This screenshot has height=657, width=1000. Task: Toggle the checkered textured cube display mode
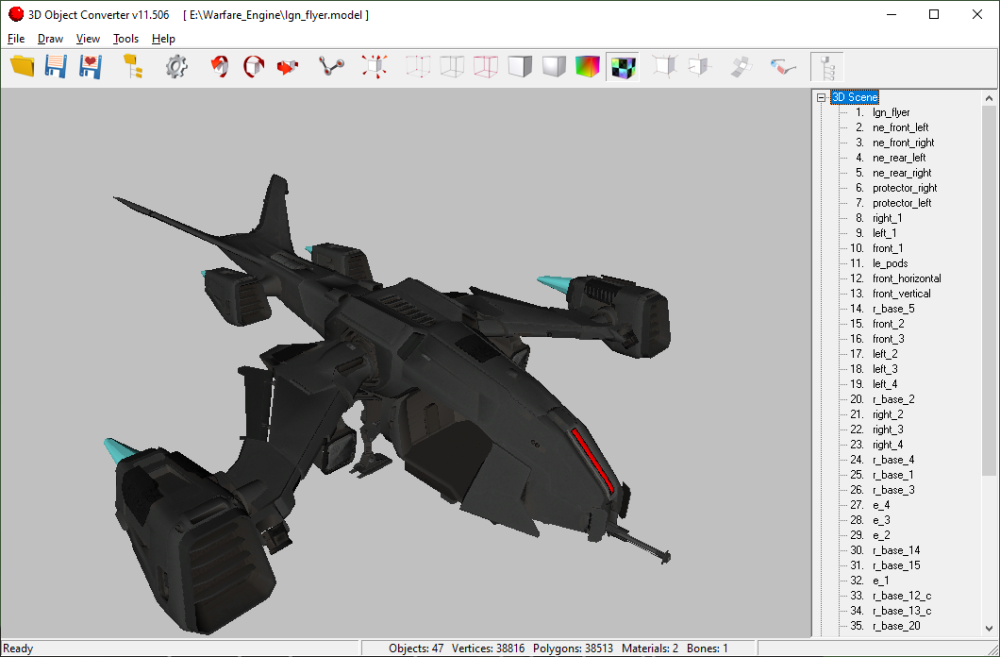pos(622,66)
